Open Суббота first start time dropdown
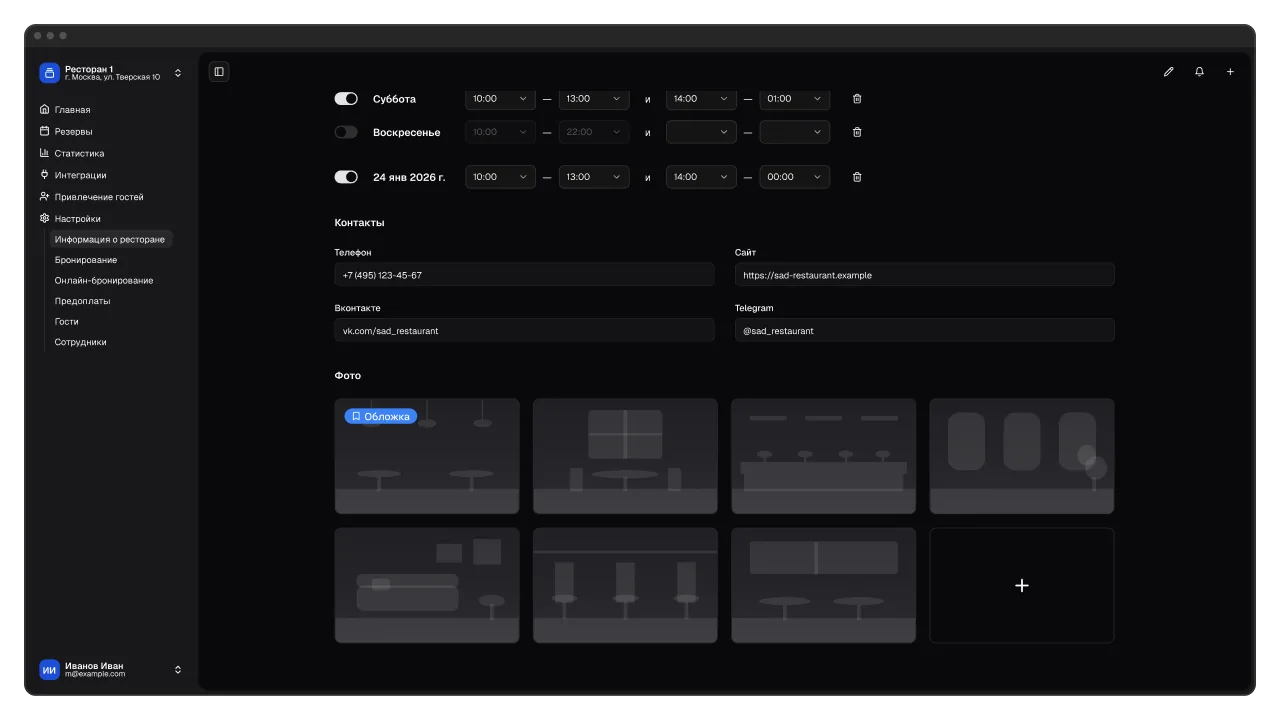 click(500, 99)
